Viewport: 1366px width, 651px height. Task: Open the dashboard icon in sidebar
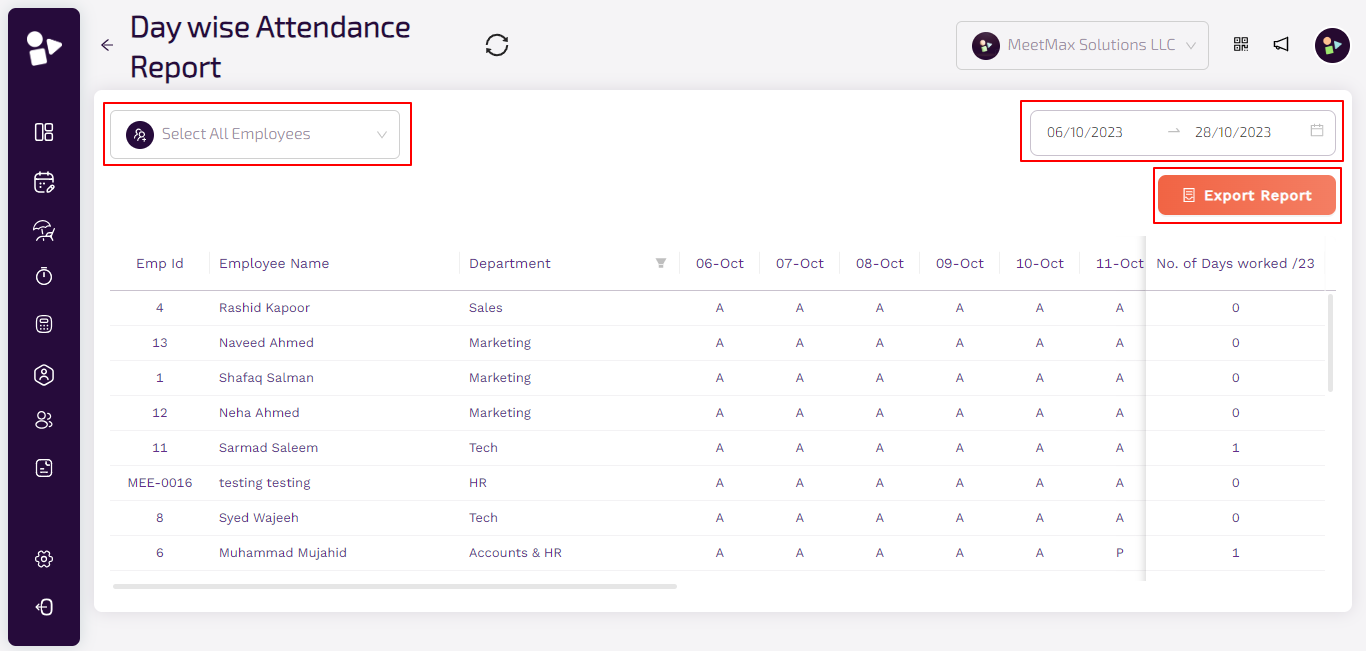[44, 132]
